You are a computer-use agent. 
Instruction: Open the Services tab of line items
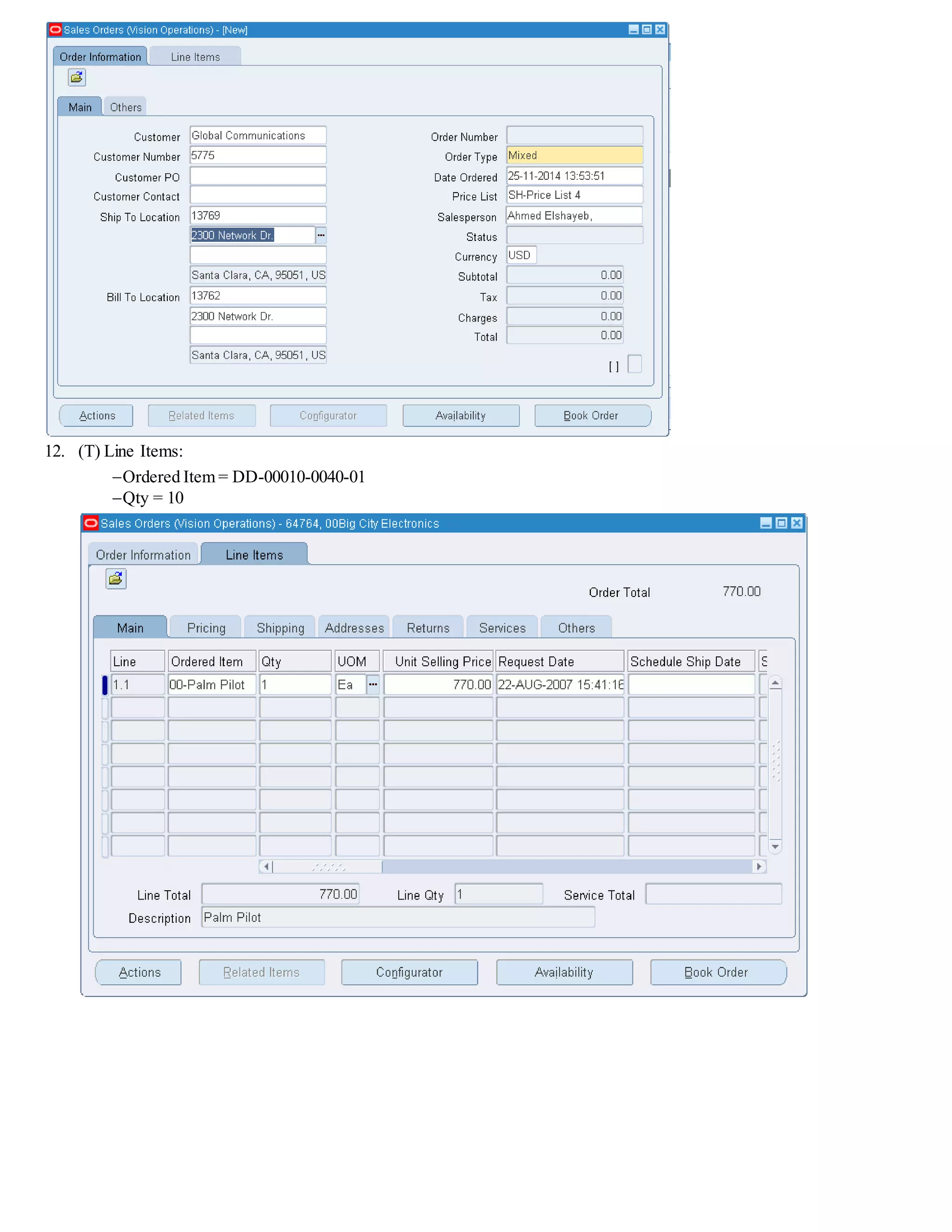tap(502, 628)
